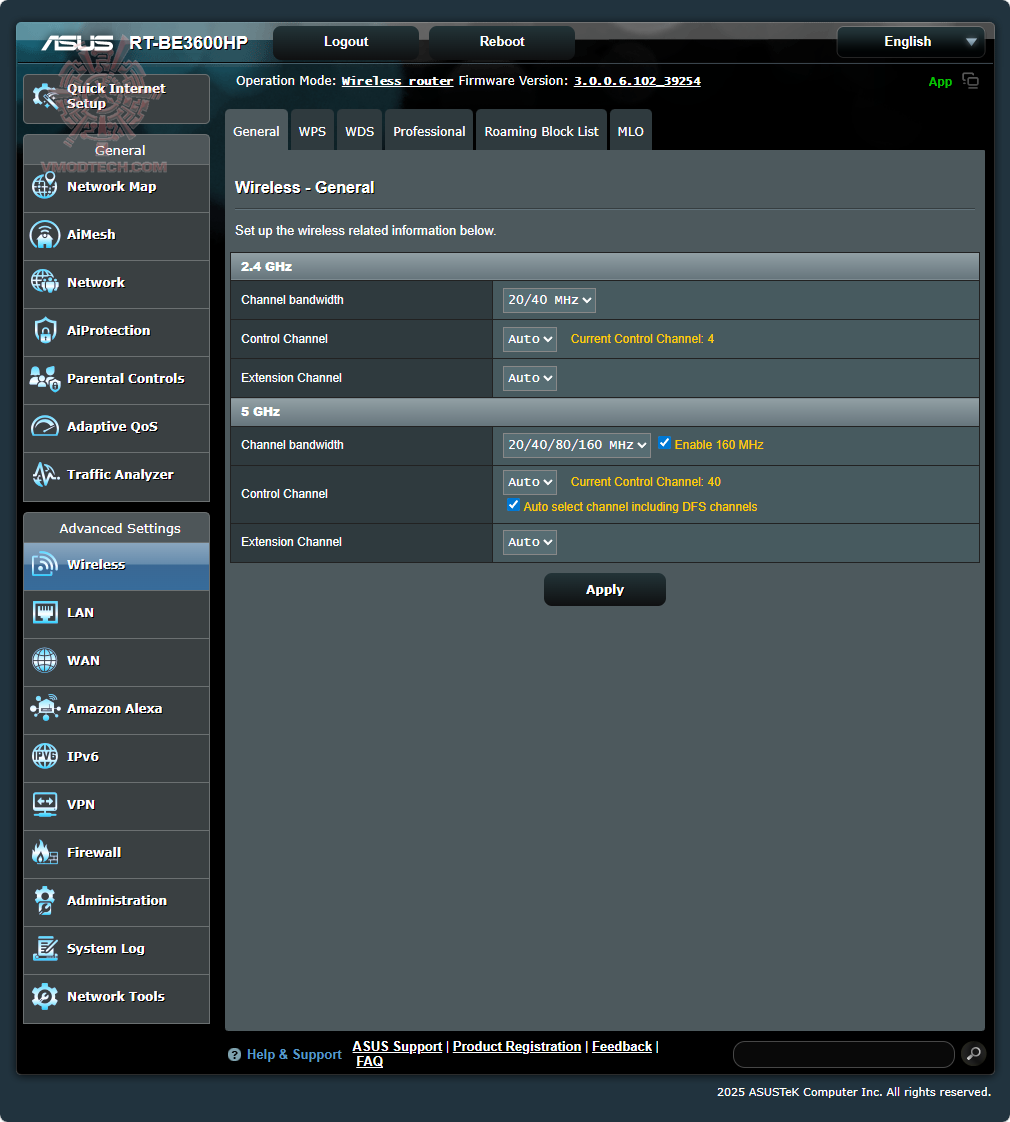
Task: Click the Network Map globe icon
Action: click(x=44, y=186)
